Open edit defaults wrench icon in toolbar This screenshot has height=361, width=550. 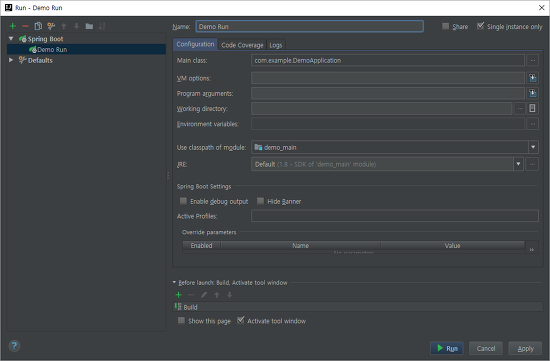(x=51, y=26)
